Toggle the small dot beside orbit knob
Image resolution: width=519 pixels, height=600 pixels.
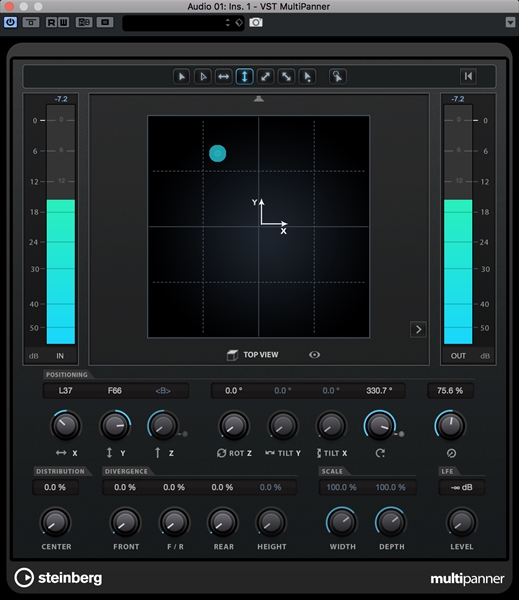coord(401,434)
